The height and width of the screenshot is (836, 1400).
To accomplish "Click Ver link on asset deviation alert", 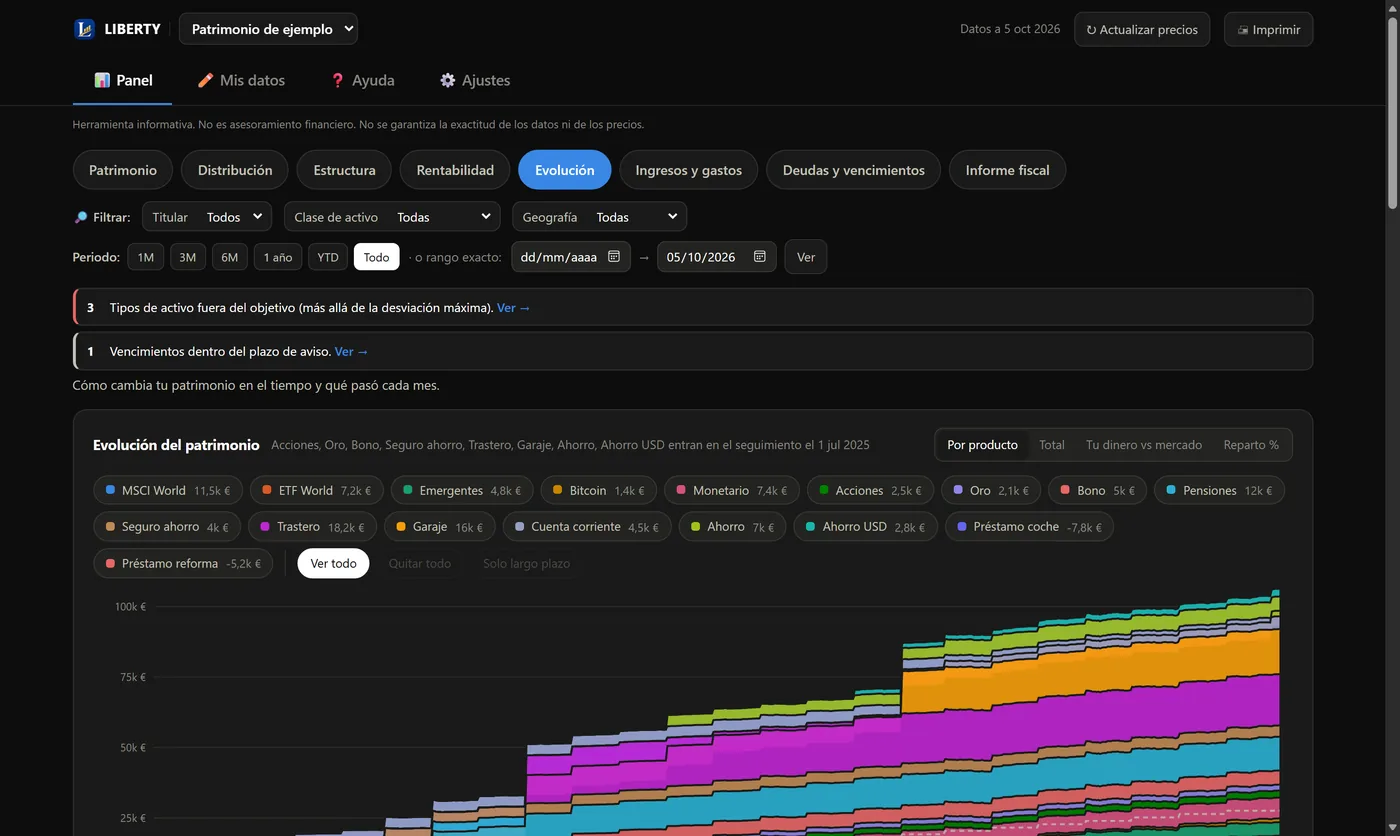I will click(x=514, y=308).
